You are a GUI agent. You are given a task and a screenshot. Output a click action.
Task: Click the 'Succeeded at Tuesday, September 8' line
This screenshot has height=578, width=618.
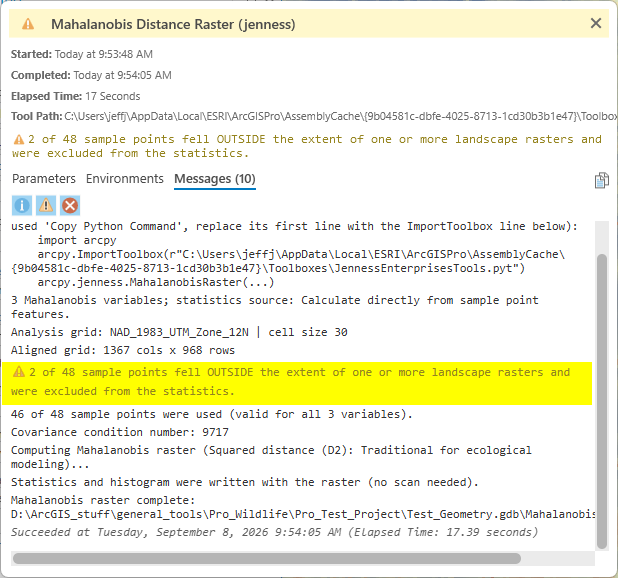(x=274, y=532)
